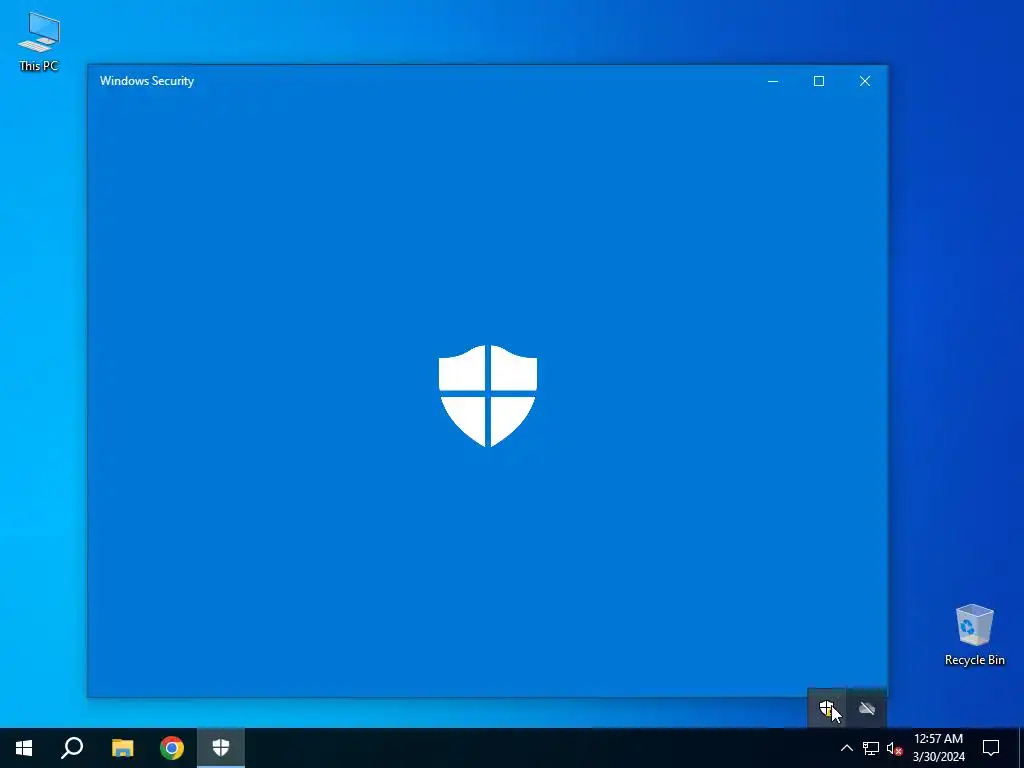Open the Windows Start menu
Viewport: 1024px width, 768px height.
pyautogui.click(x=24, y=748)
